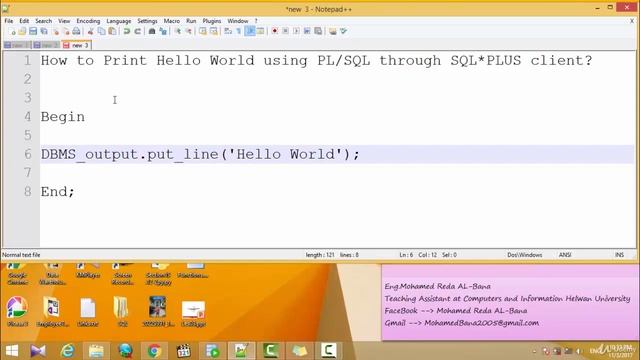
Task: Open the Language menu
Action: [x=119, y=21]
